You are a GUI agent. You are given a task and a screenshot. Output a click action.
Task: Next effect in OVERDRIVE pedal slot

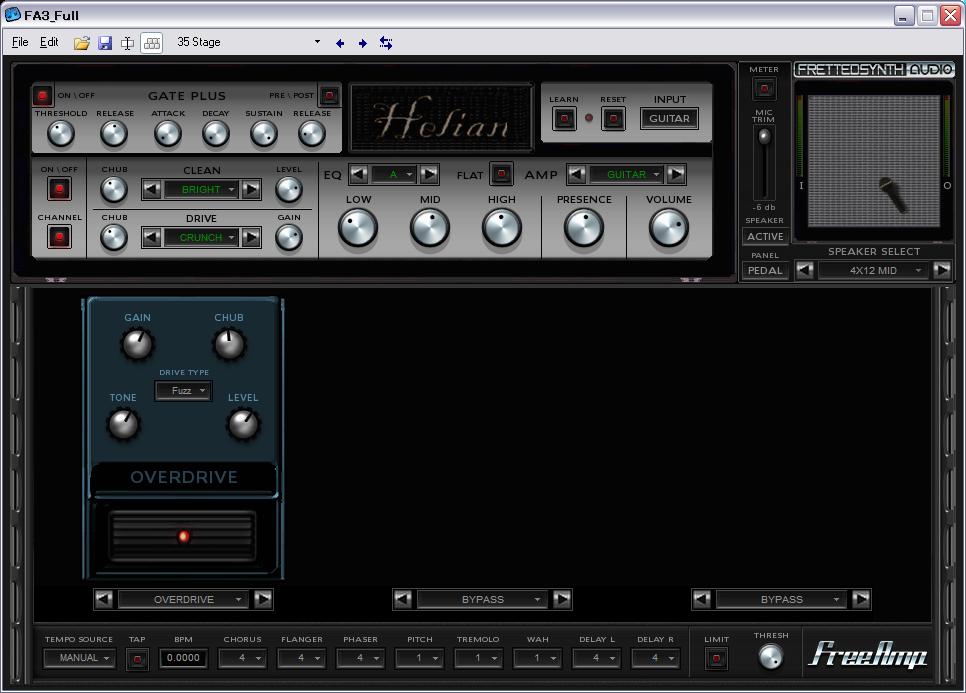[x=263, y=599]
